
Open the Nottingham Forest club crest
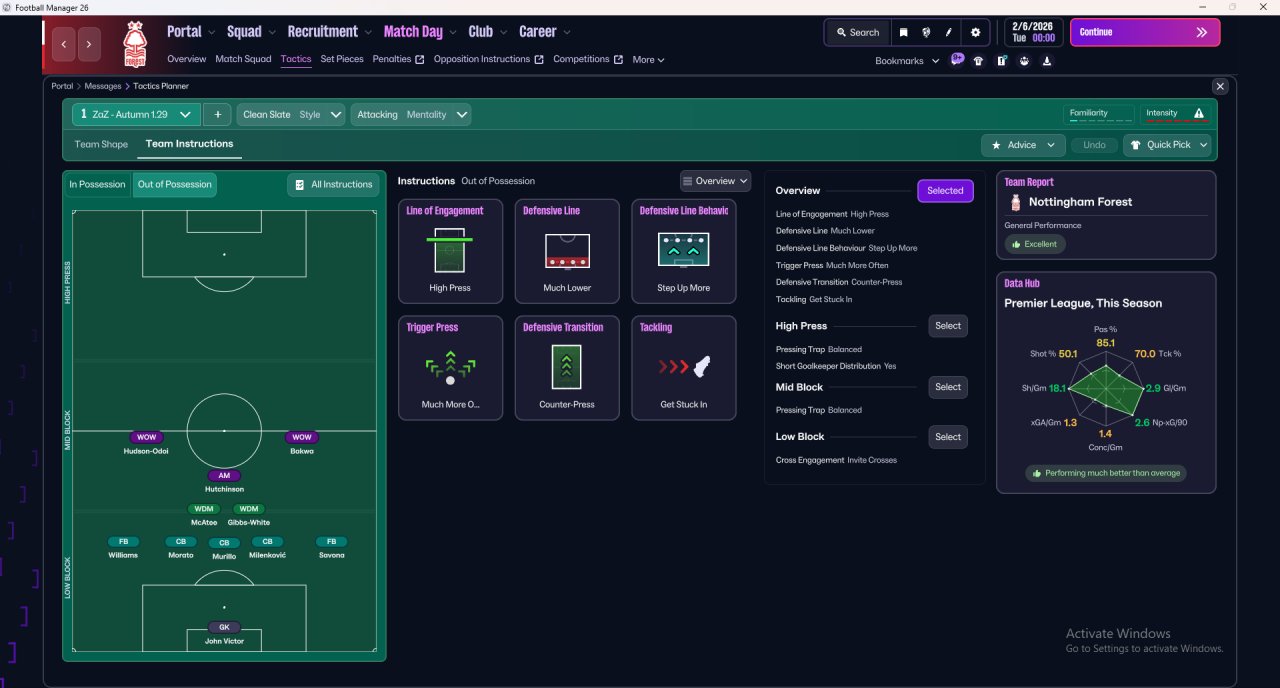pos(133,44)
